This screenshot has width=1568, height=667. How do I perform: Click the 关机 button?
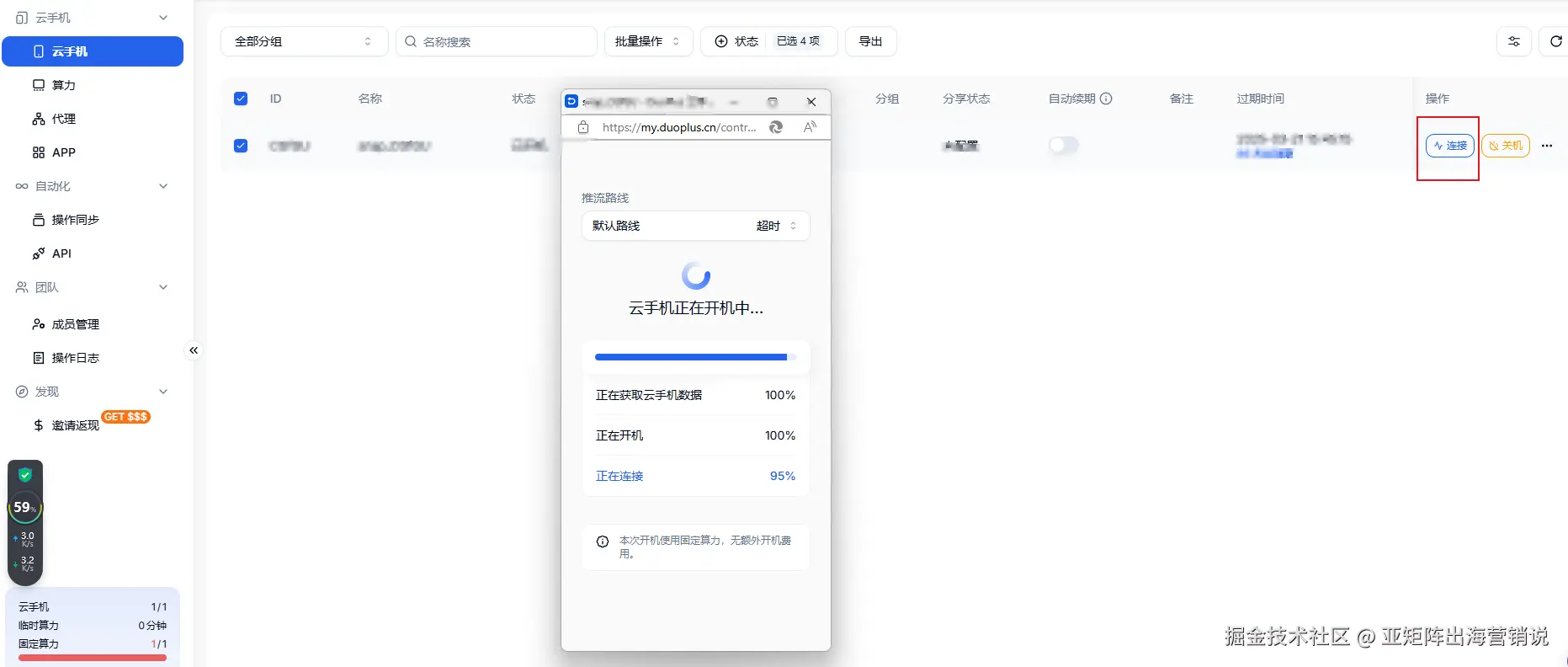[1506, 146]
